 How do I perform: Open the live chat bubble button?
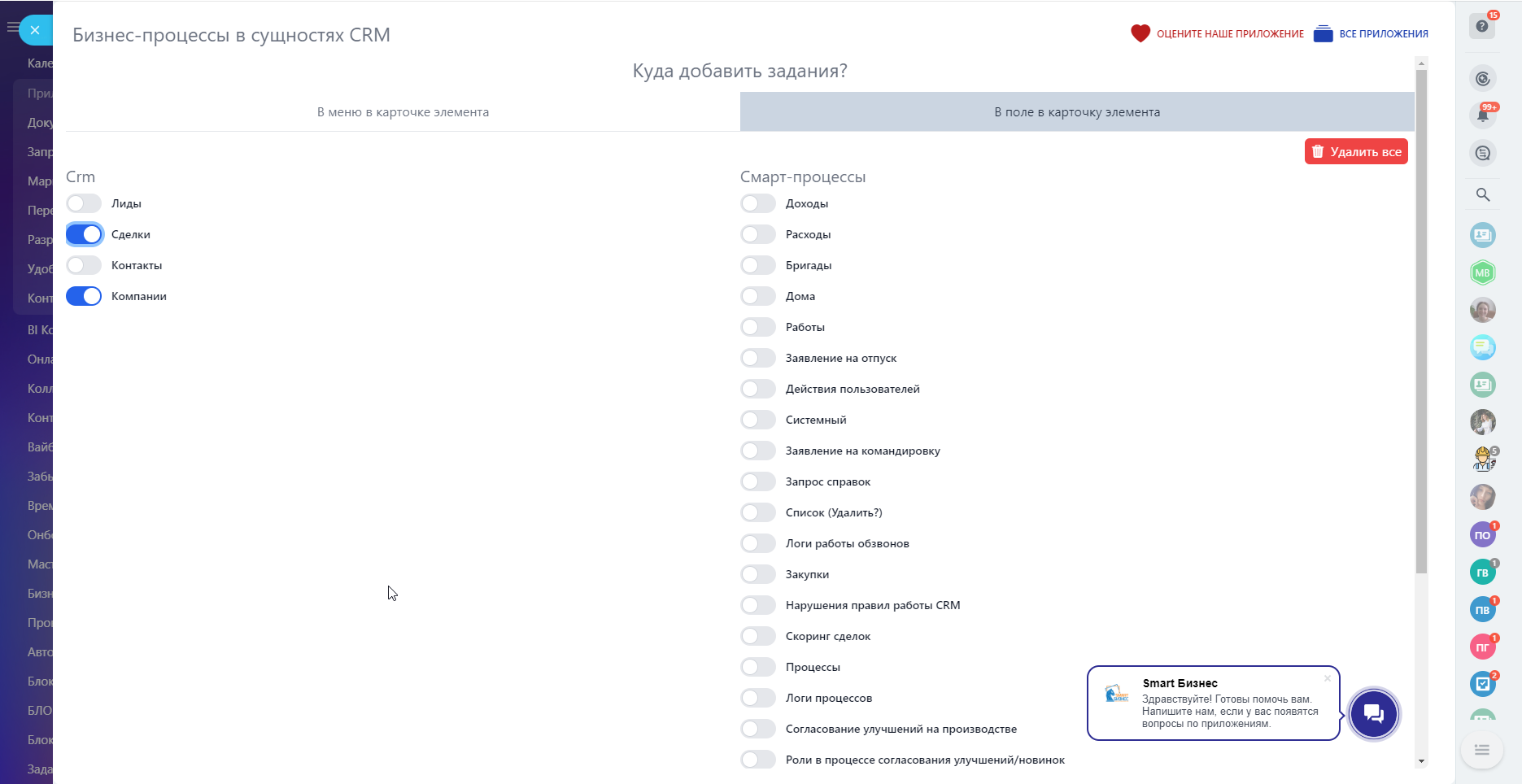[1373, 714]
